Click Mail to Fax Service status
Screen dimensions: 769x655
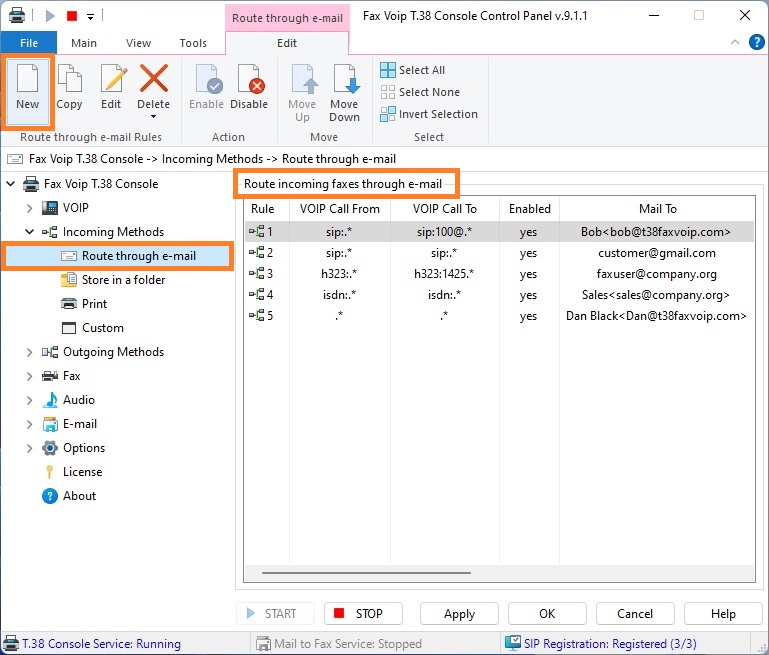339,644
